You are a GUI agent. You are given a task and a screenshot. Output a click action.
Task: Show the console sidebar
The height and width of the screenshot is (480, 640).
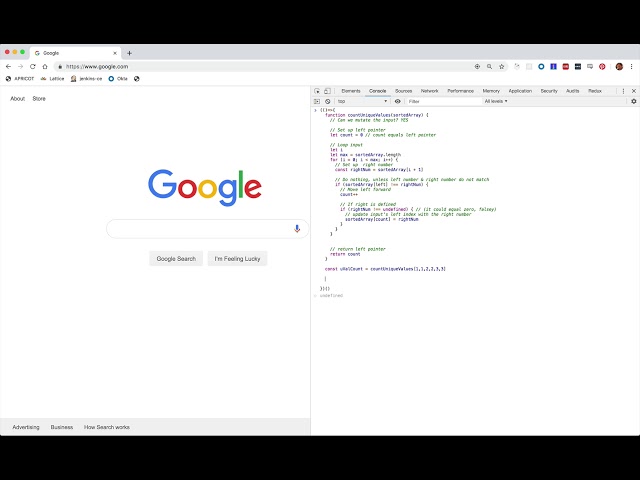(x=317, y=101)
